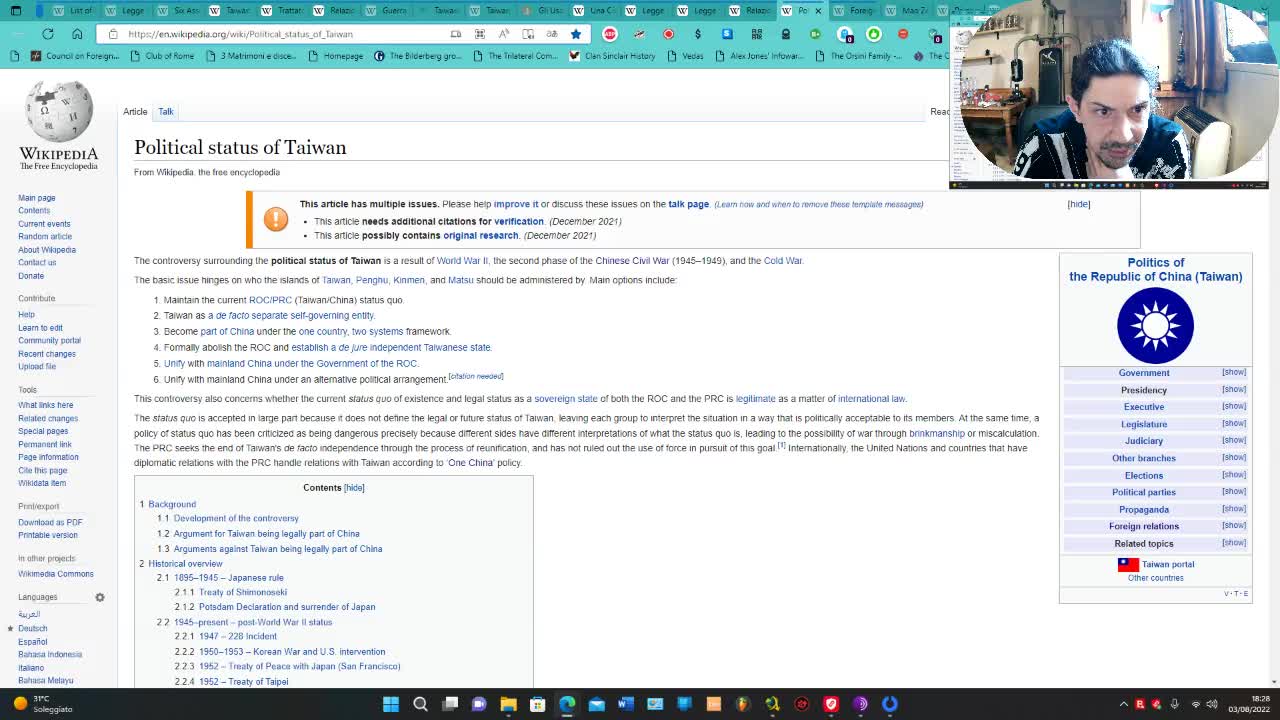
Task: Open 'World War II' article link
Action: click(x=462, y=261)
